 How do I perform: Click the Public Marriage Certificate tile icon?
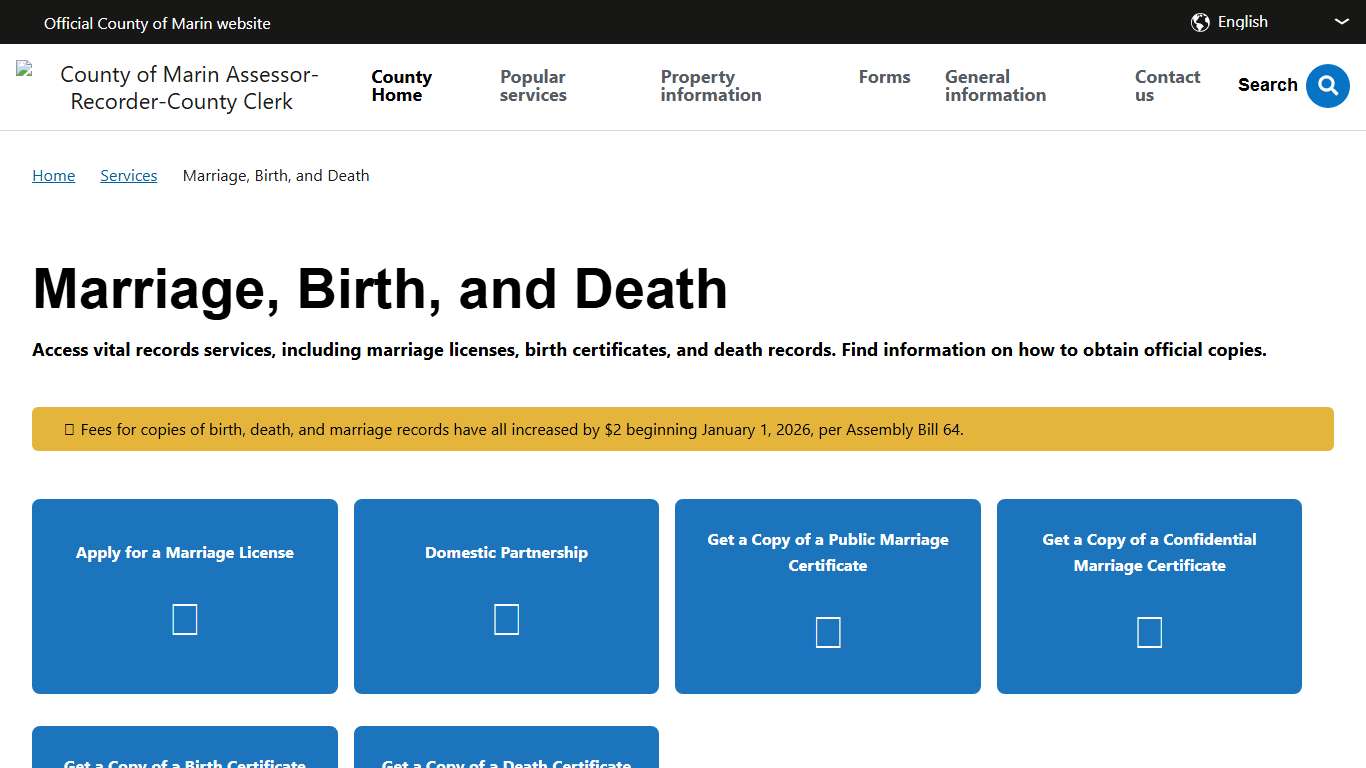pos(827,632)
